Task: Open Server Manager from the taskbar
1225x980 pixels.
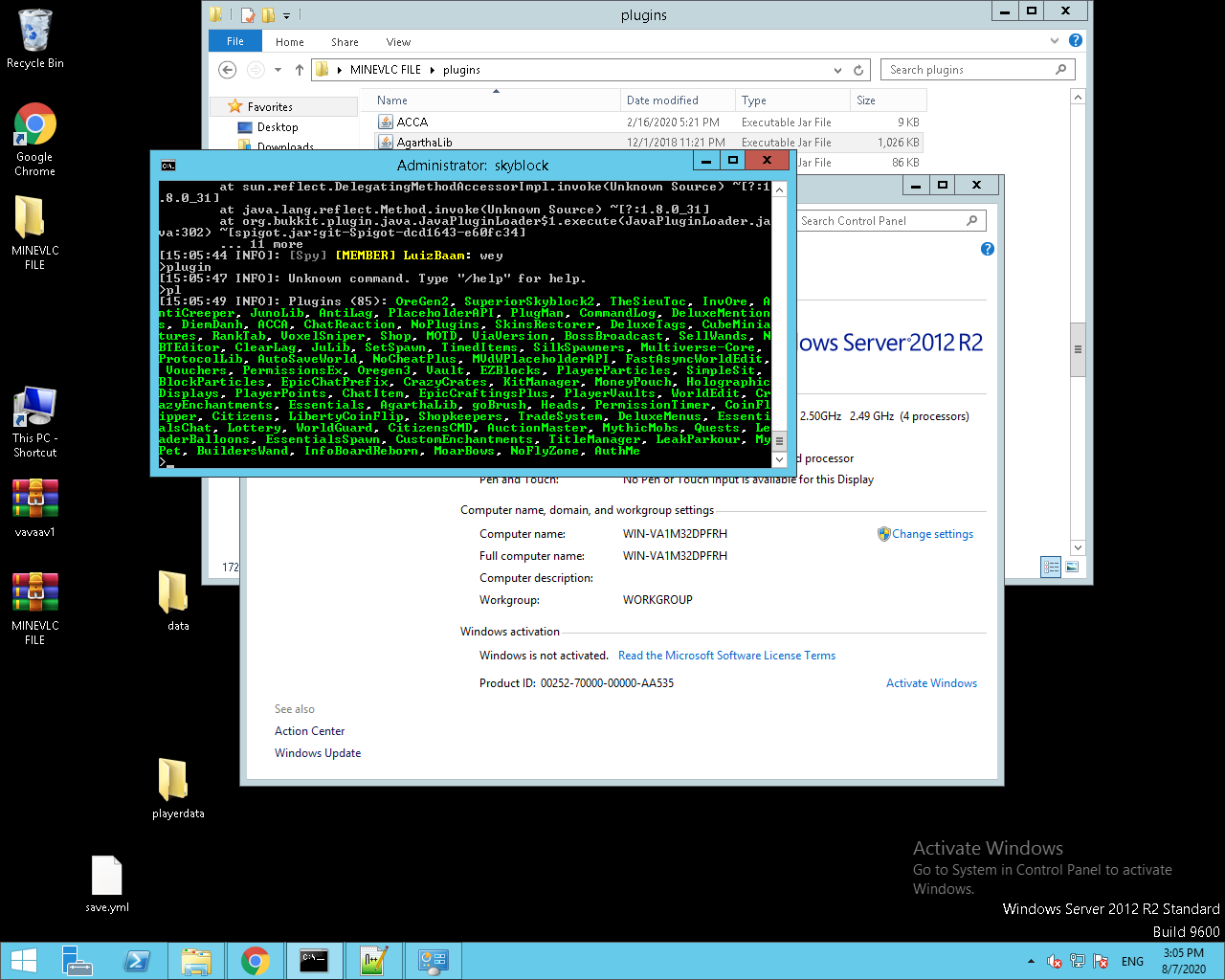Action: pos(77,961)
